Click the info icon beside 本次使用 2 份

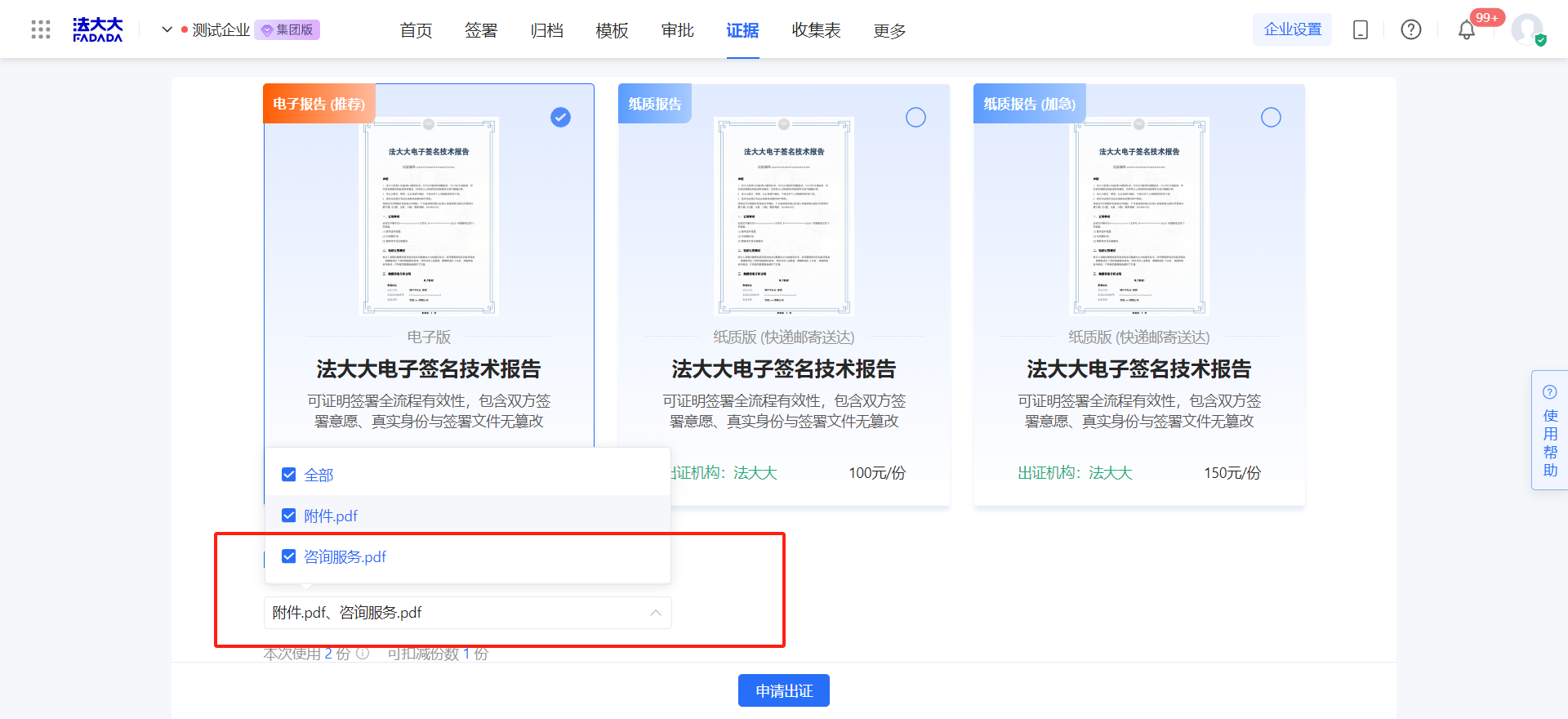(x=363, y=654)
